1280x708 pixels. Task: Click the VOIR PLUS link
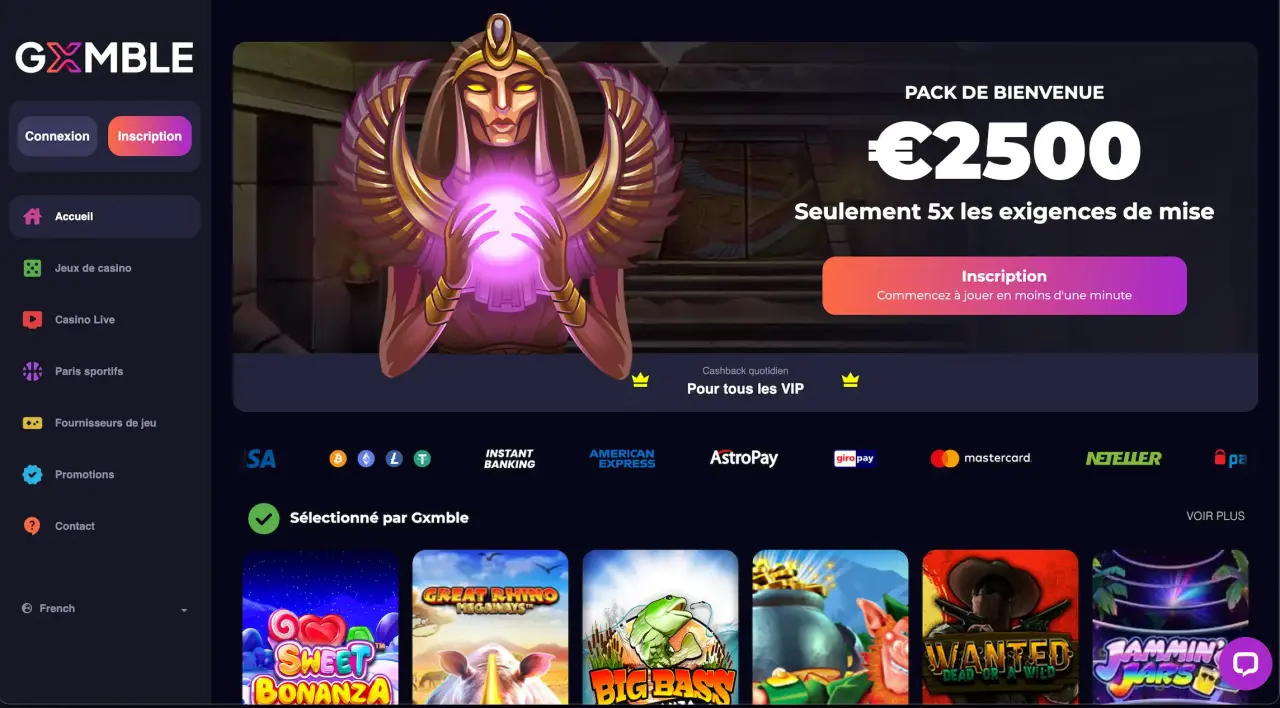pyautogui.click(x=1215, y=516)
